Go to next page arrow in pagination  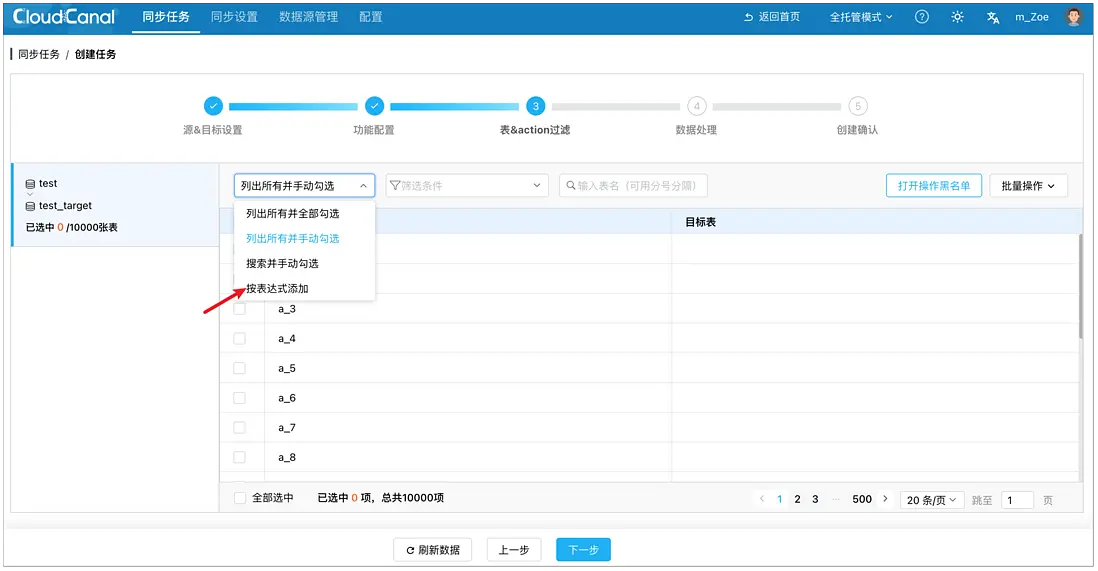tap(885, 499)
